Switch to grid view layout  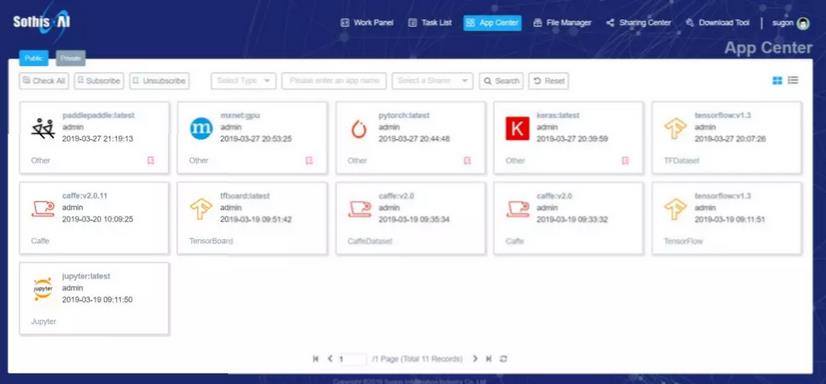point(777,81)
